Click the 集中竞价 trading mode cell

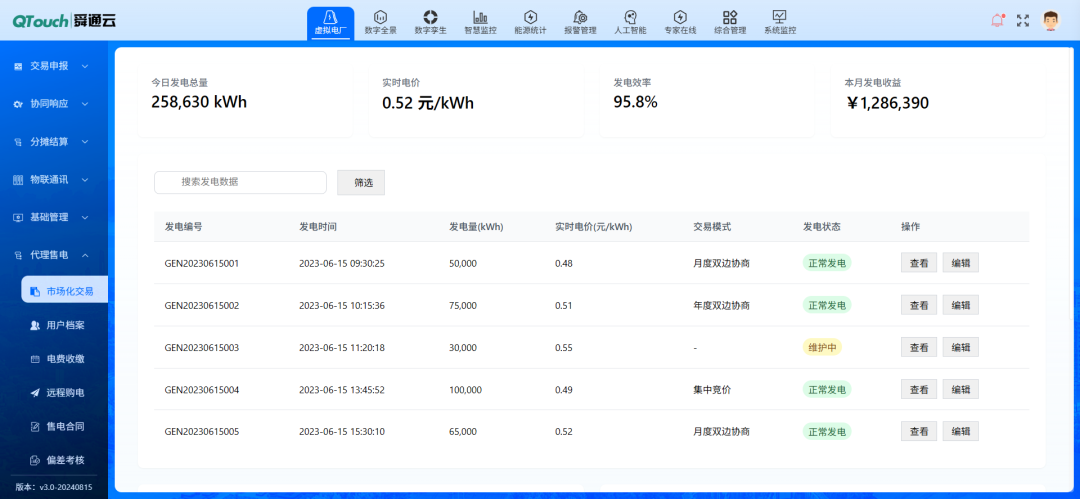pyautogui.click(x=712, y=389)
